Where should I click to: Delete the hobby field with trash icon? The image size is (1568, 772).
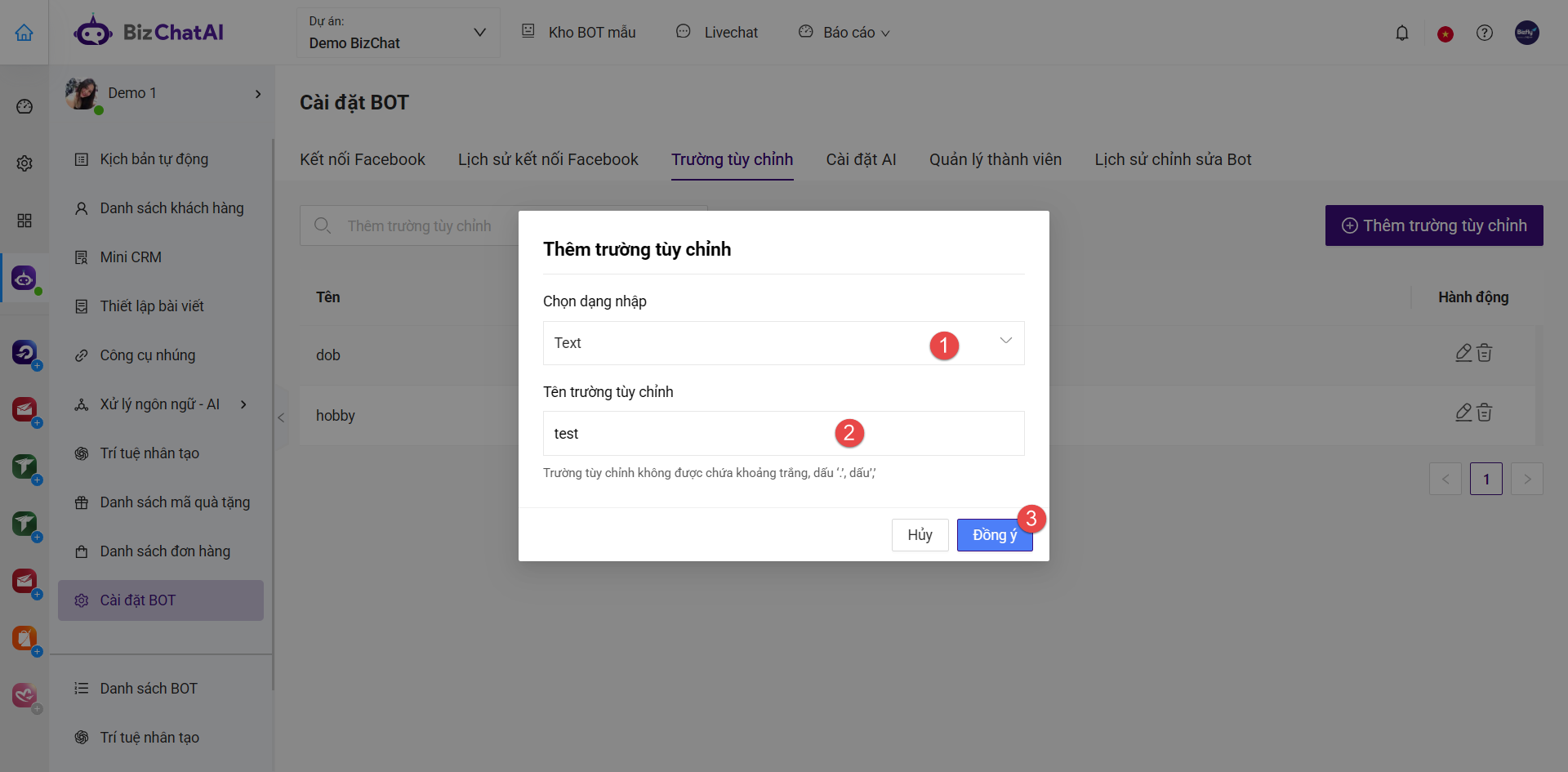(1485, 413)
